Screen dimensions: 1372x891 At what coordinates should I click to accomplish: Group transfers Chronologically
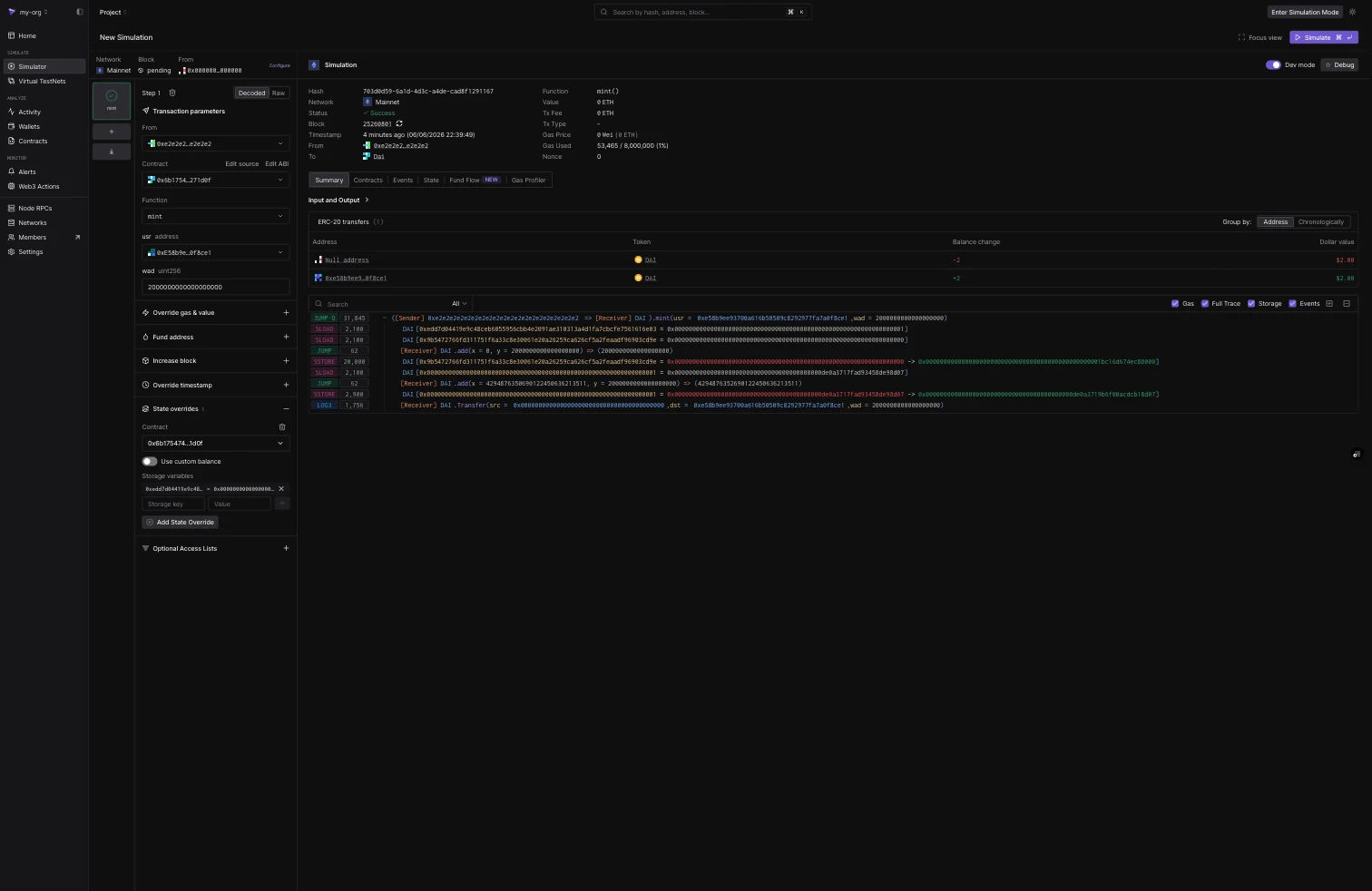1320,221
